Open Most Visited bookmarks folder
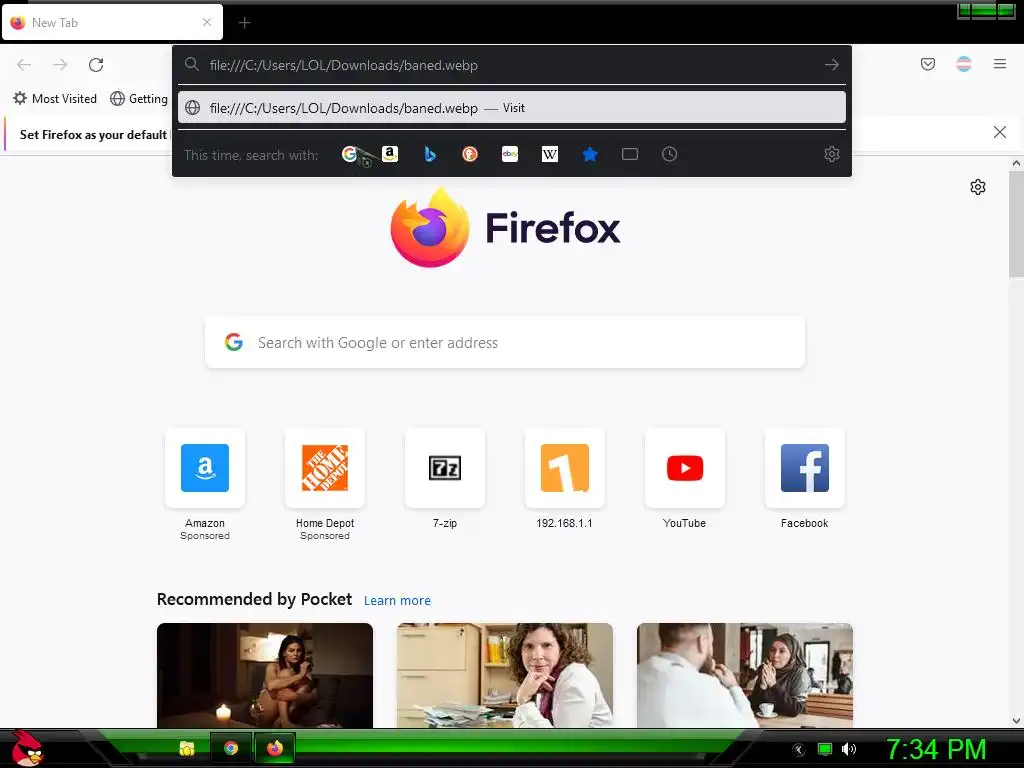The width and height of the screenshot is (1024, 768). [55, 99]
